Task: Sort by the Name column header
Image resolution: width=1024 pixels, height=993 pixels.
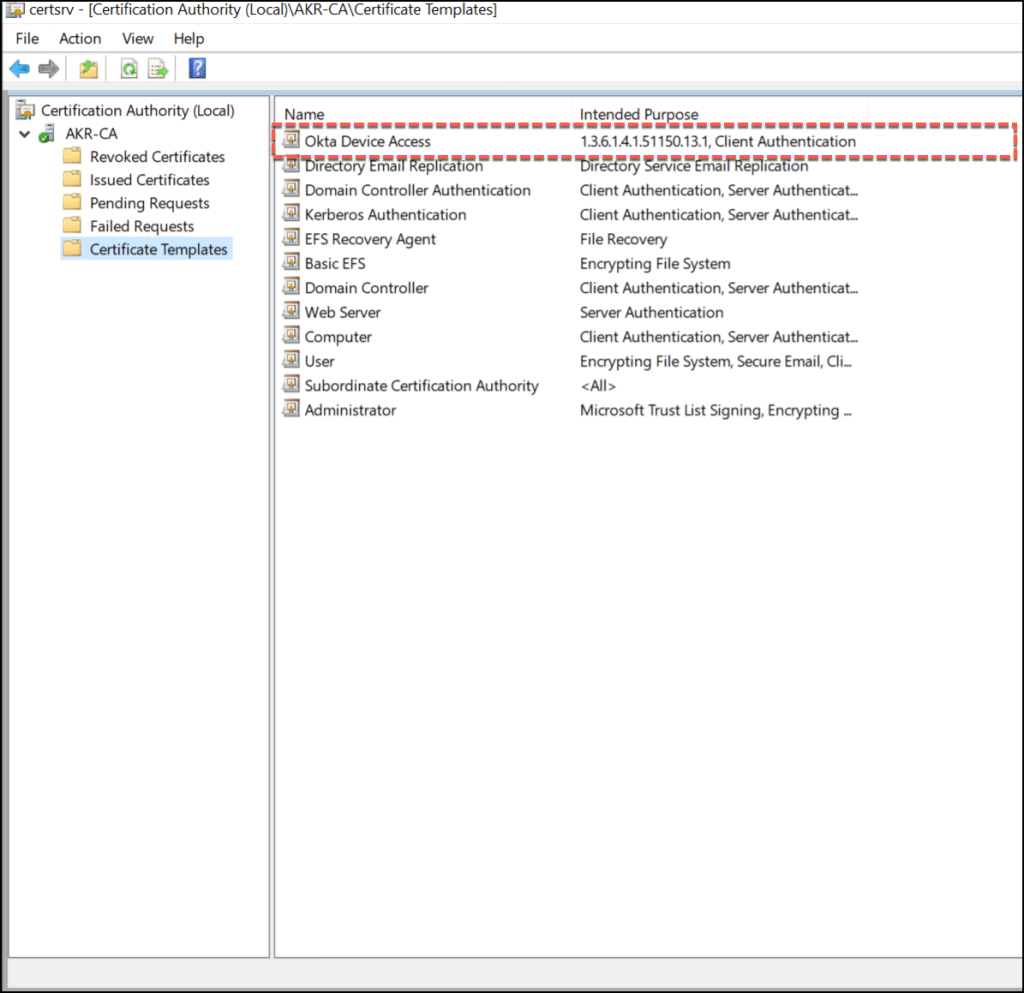Action: [x=305, y=114]
